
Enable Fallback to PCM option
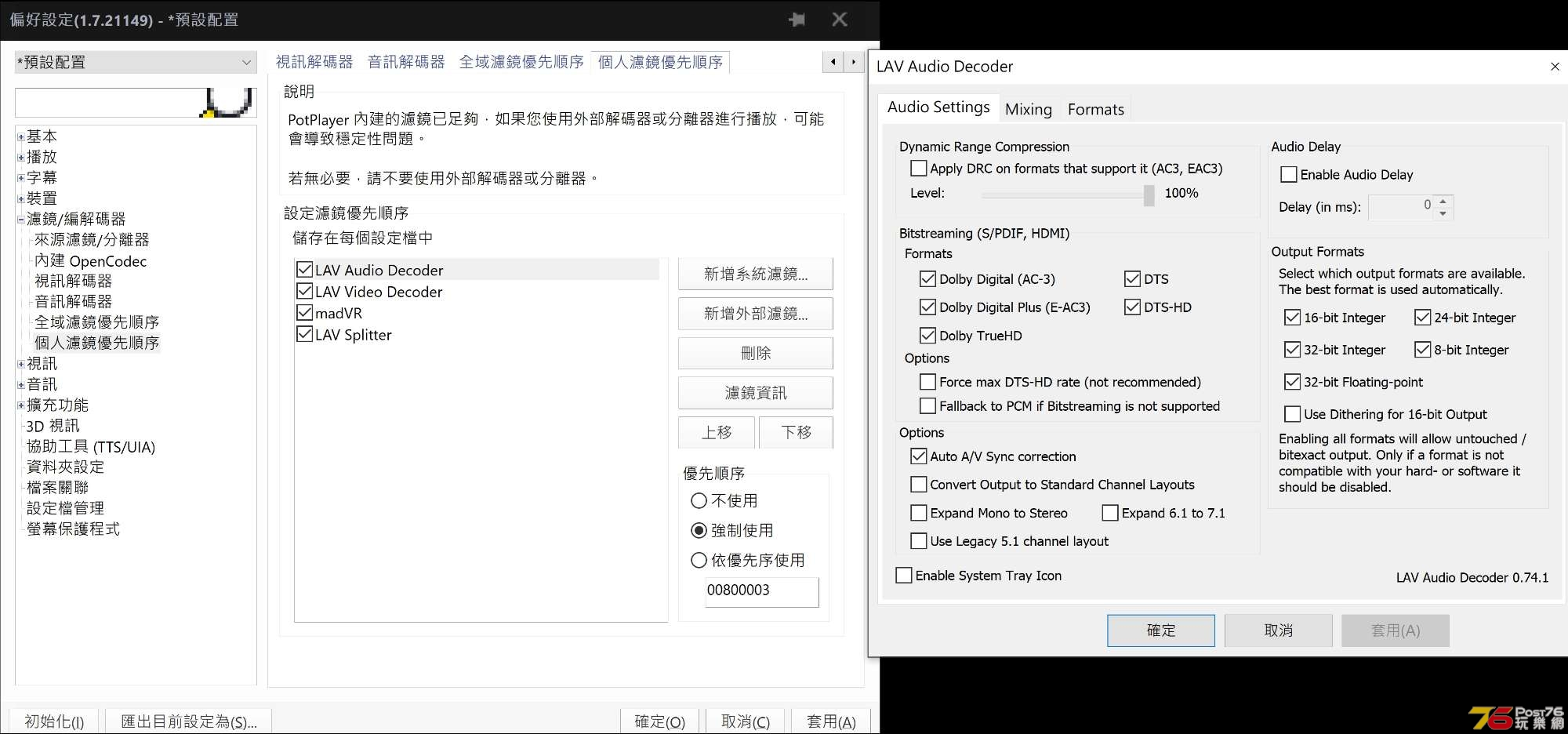pos(927,406)
